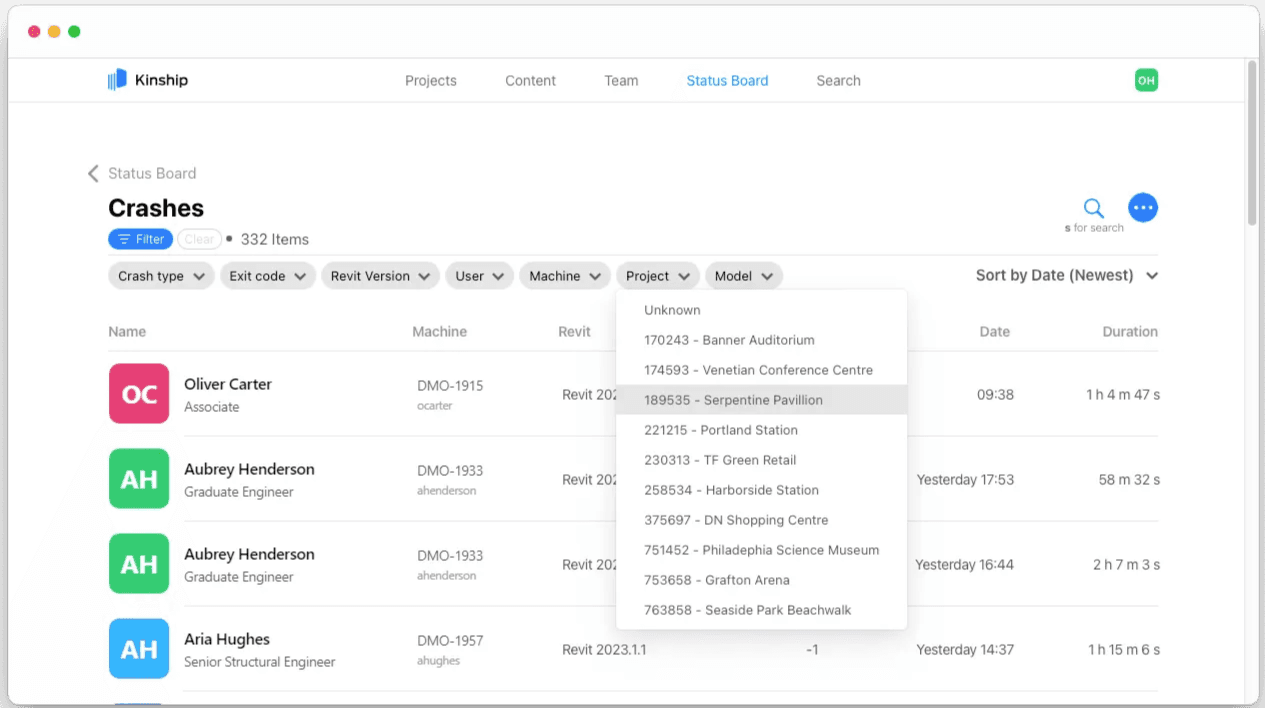This screenshot has height=708, width=1265.
Task: Click duration 2 h 7 m 3 s
Action: tap(1126, 565)
